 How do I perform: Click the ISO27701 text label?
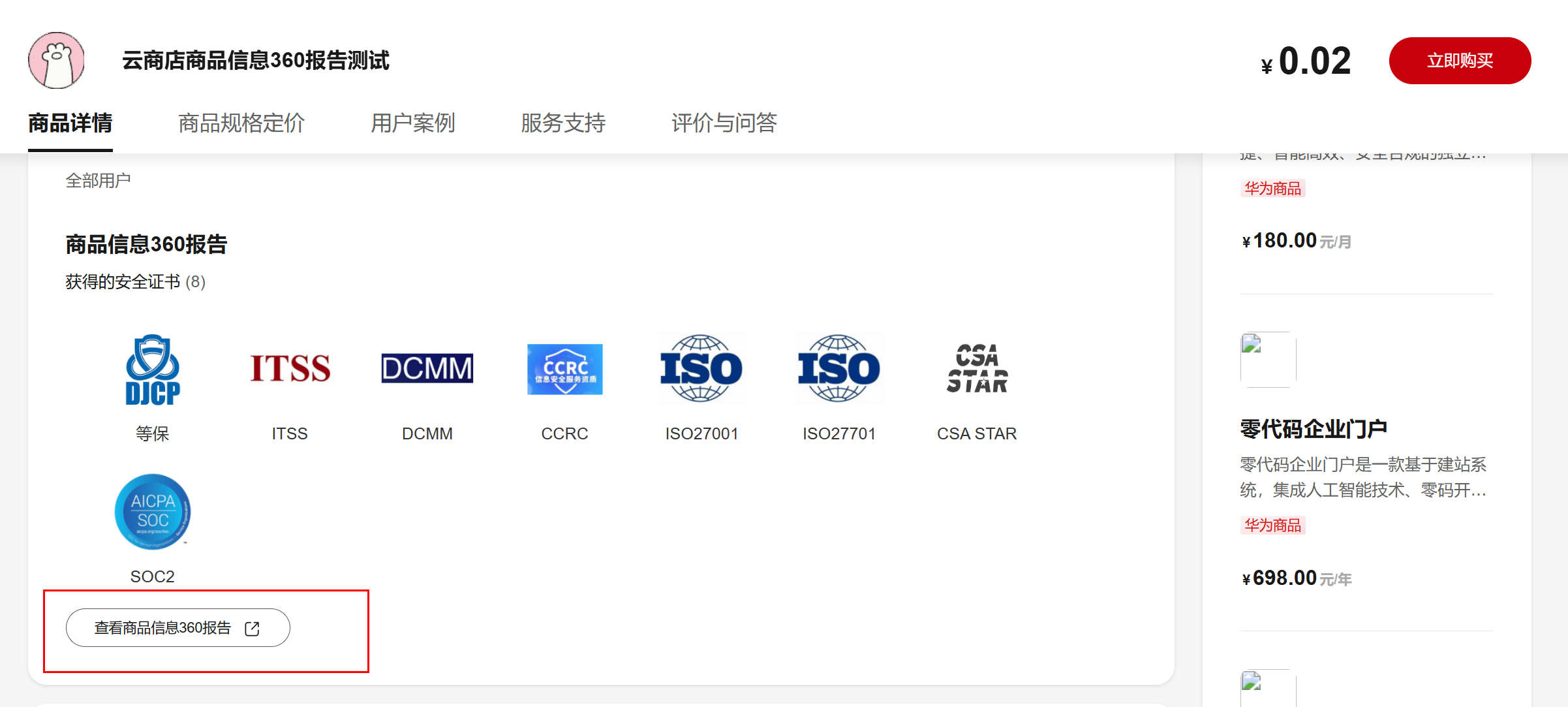[x=839, y=433]
